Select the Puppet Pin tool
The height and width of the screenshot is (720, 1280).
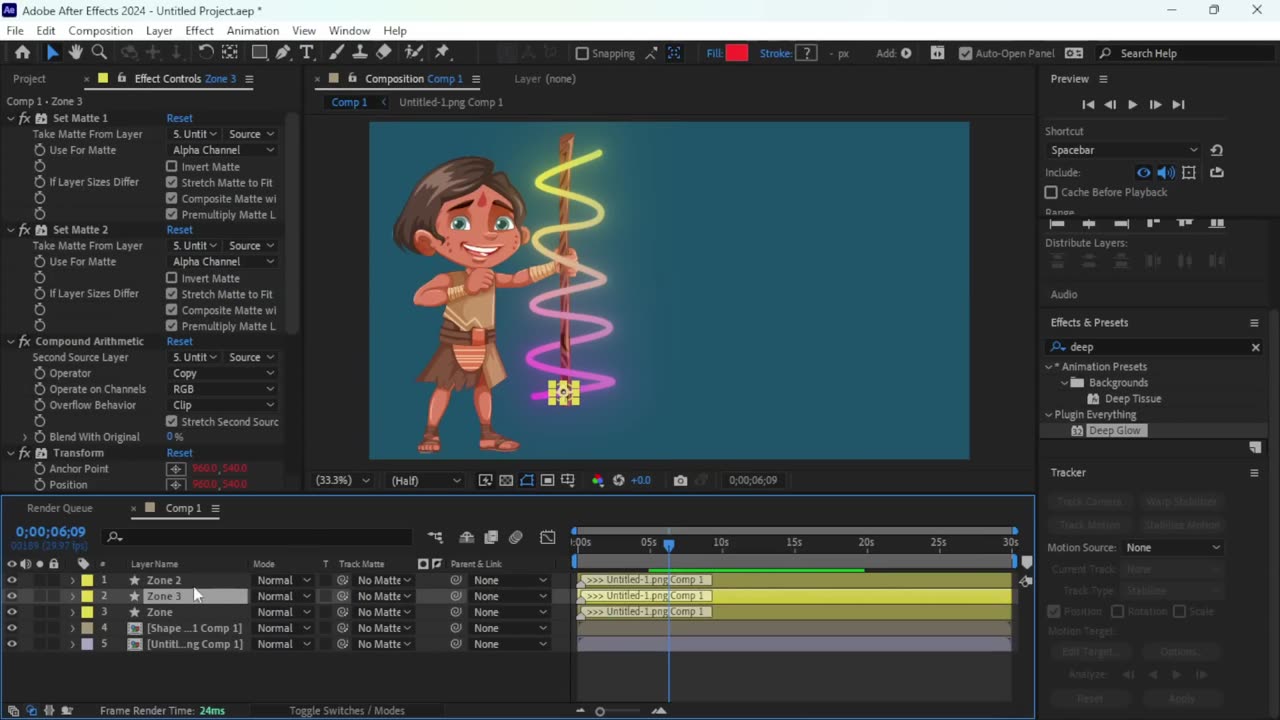point(442,53)
